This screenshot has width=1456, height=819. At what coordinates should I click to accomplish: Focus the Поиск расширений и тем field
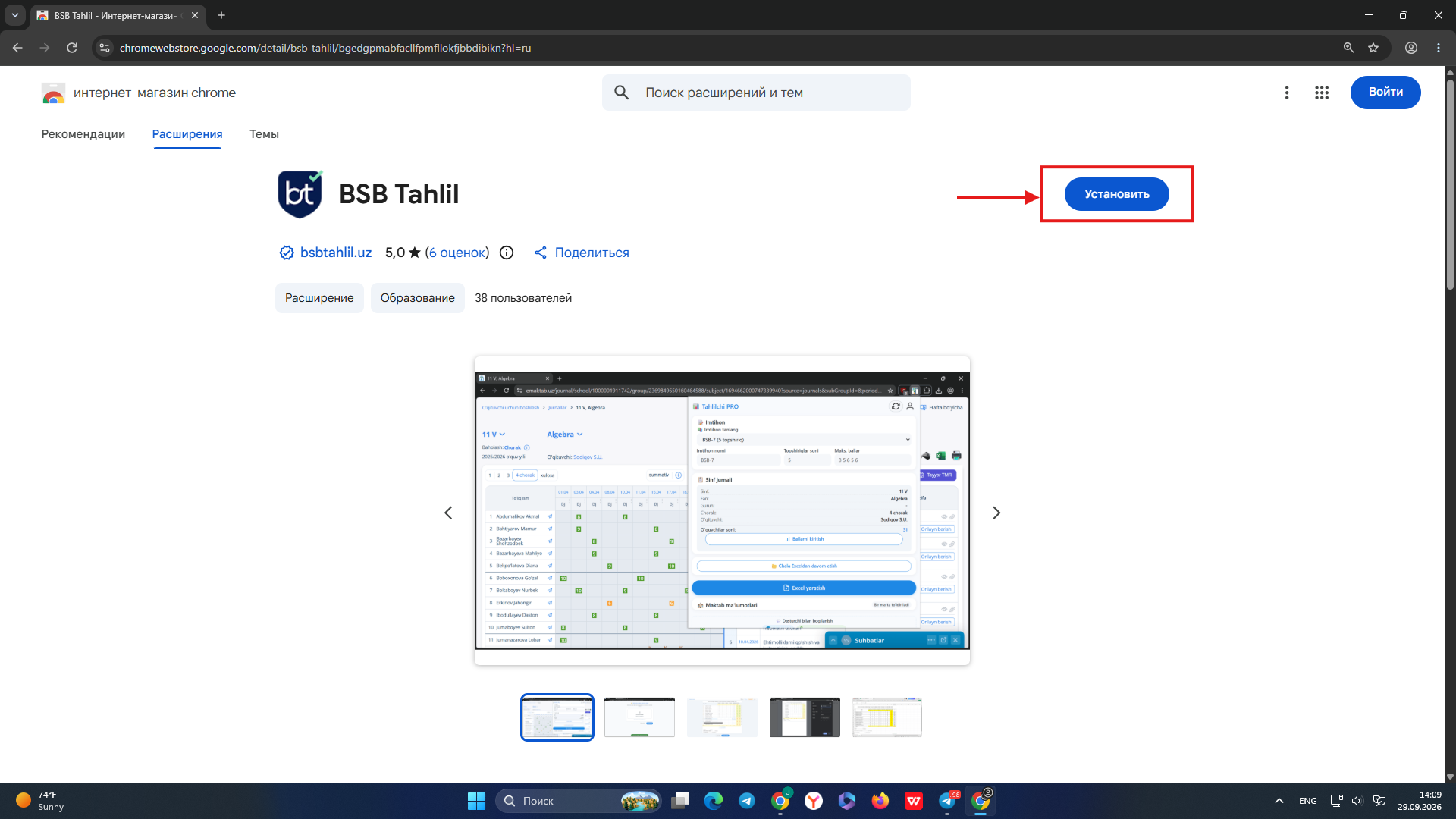[756, 93]
